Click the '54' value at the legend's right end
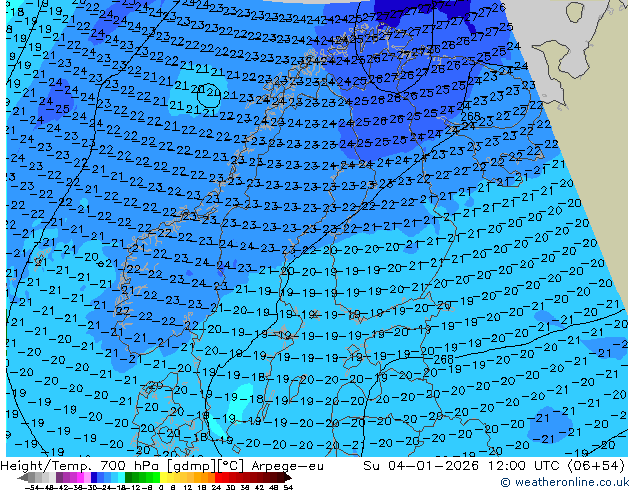This screenshot has height=490, width=634. pos(288,488)
